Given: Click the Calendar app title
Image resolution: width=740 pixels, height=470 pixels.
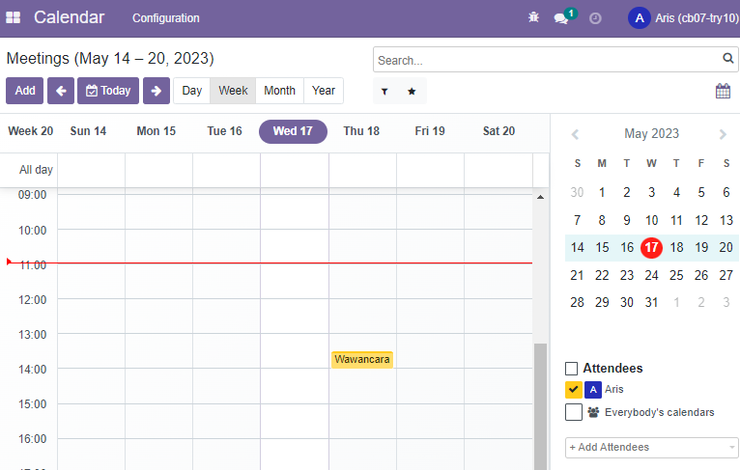Looking at the screenshot, I should pyautogui.click(x=69, y=17).
